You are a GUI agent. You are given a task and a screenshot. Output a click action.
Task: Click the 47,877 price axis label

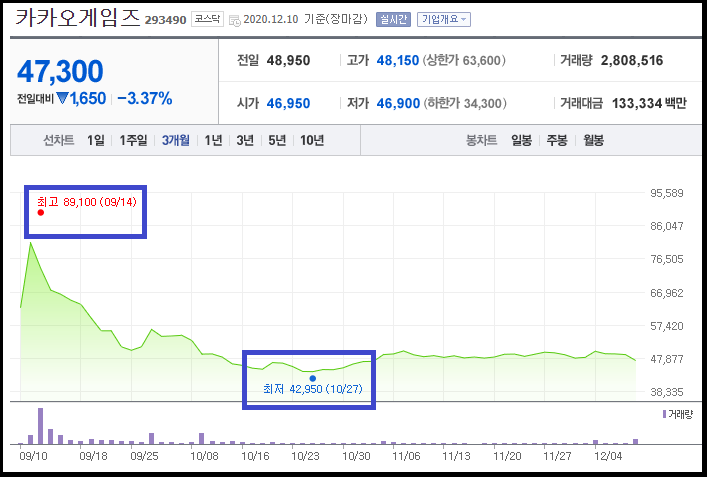click(x=666, y=359)
